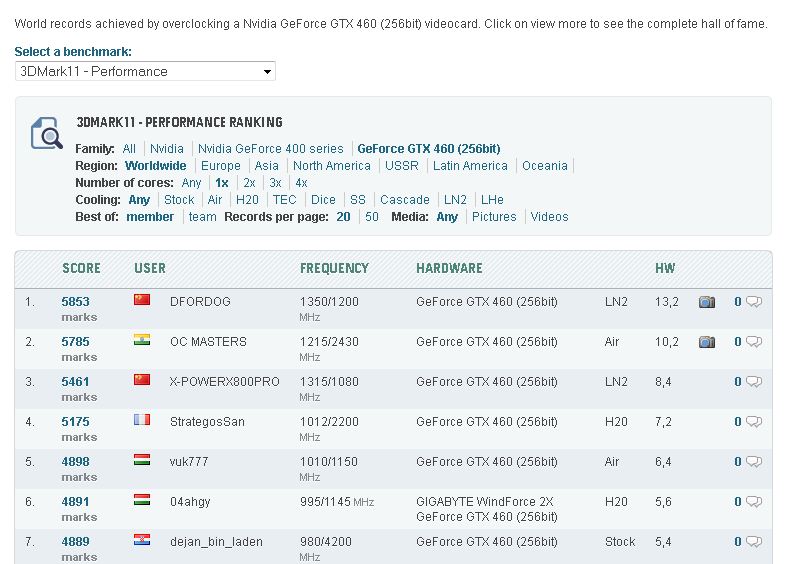The image size is (785, 564).
Task: Select Family filter Nvidia
Action: (167, 149)
